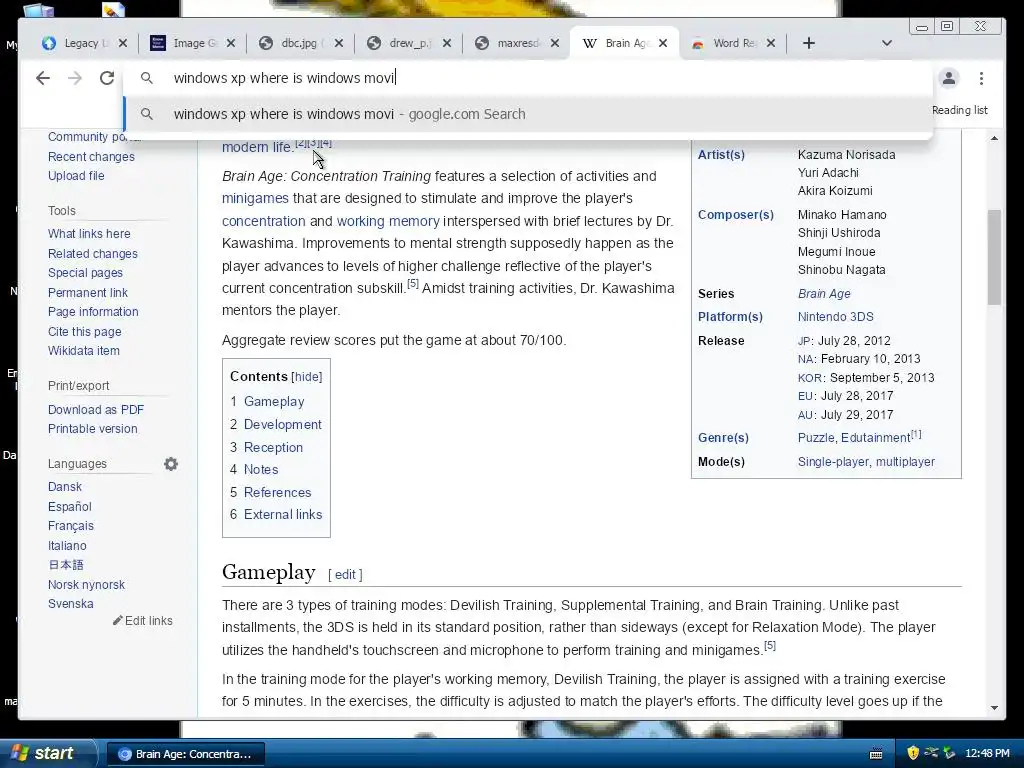Open the working memory link
This screenshot has width=1024, height=768.
click(x=388, y=221)
